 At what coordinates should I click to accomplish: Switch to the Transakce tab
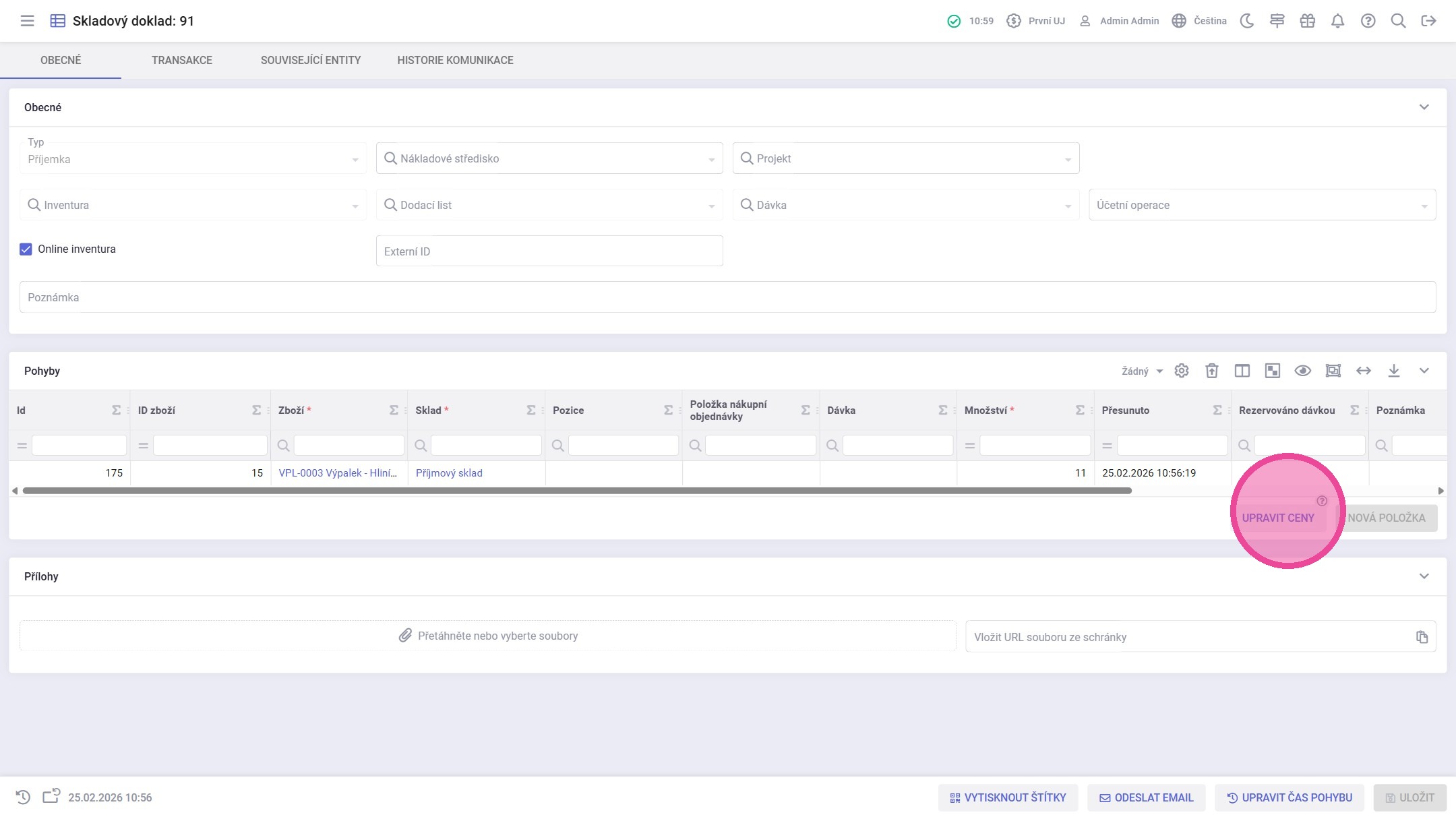181,60
